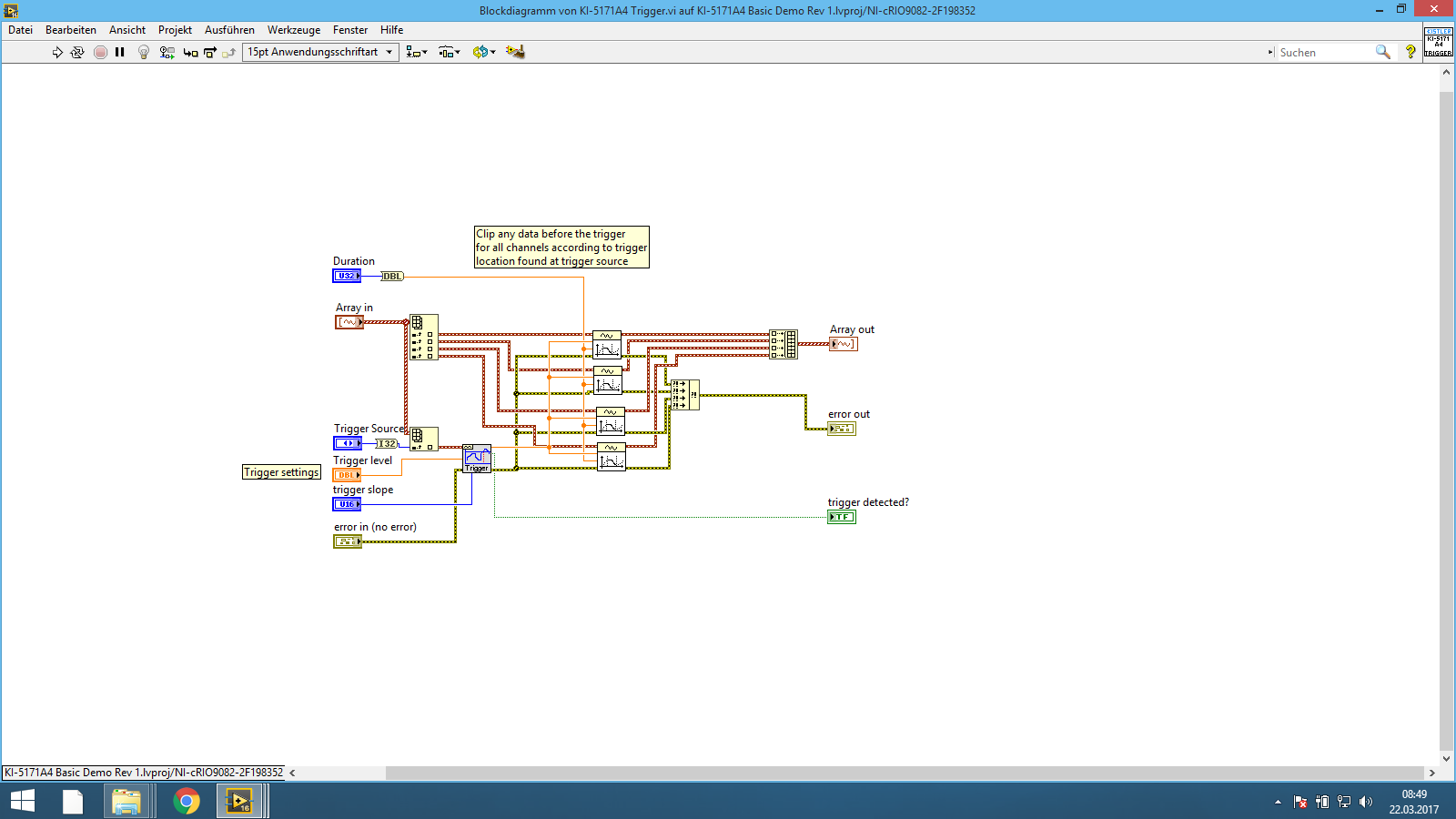This screenshot has height=819, width=1456.
Task: Expand the Distribute Objects dropdown
Action: (x=450, y=53)
